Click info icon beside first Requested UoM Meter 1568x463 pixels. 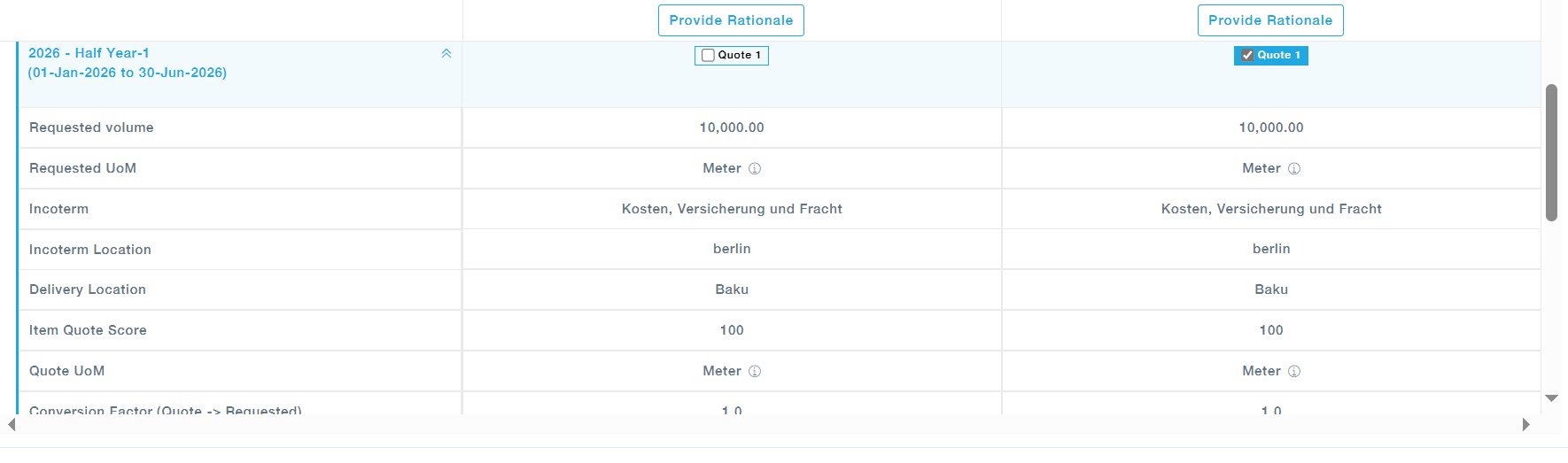755,168
